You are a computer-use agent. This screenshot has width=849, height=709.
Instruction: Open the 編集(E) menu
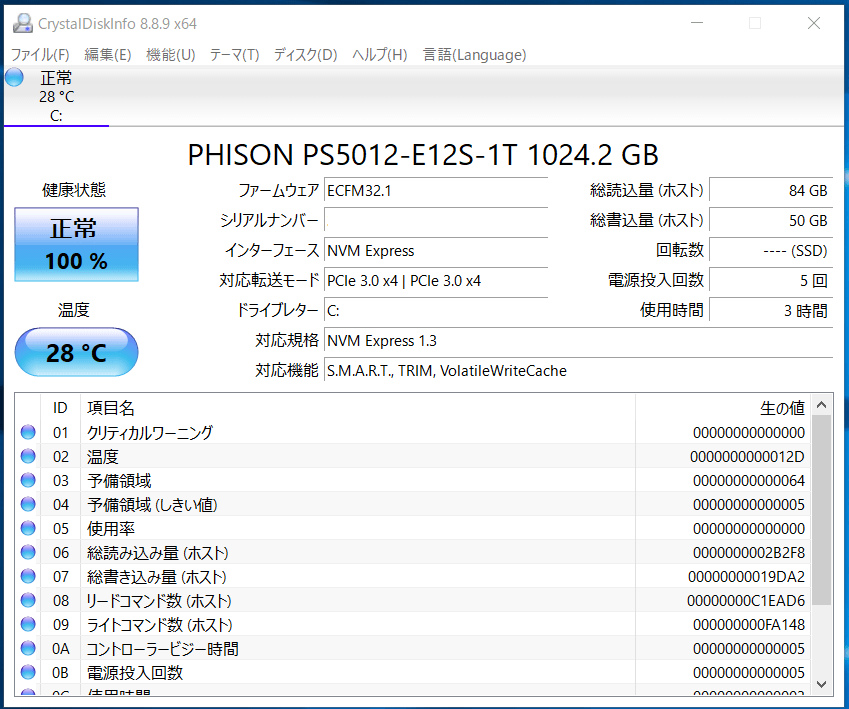[x=108, y=55]
